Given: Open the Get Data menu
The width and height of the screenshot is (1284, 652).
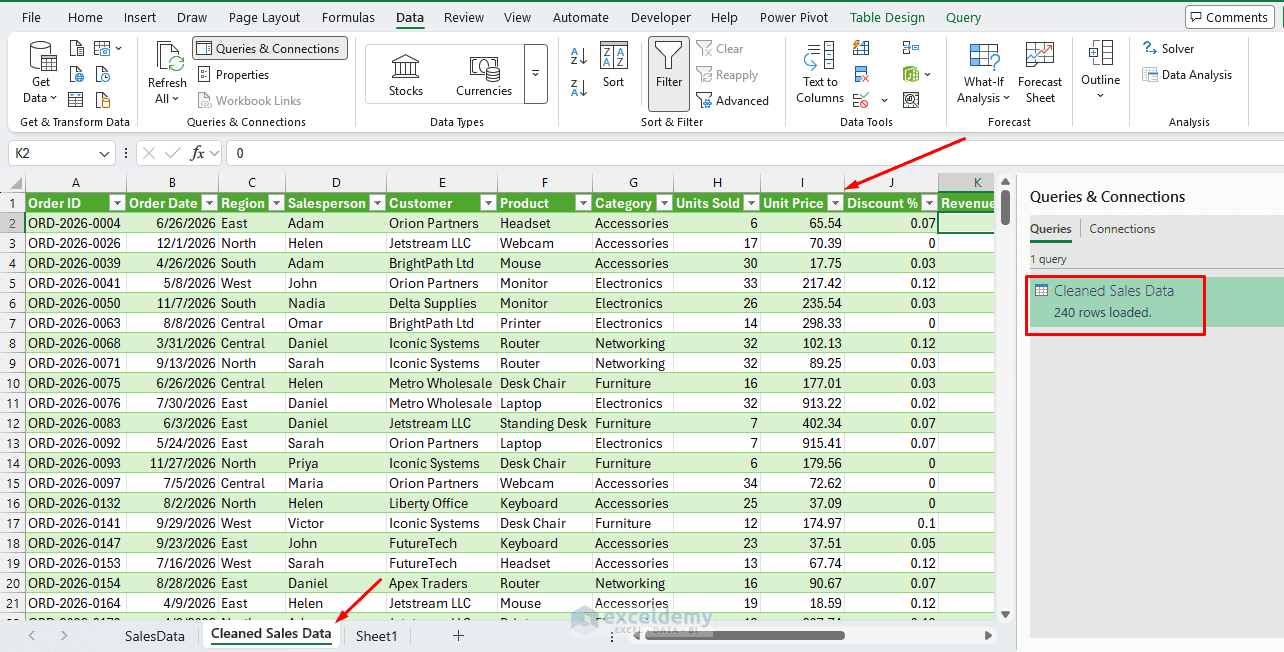Looking at the screenshot, I should tap(41, 73).
